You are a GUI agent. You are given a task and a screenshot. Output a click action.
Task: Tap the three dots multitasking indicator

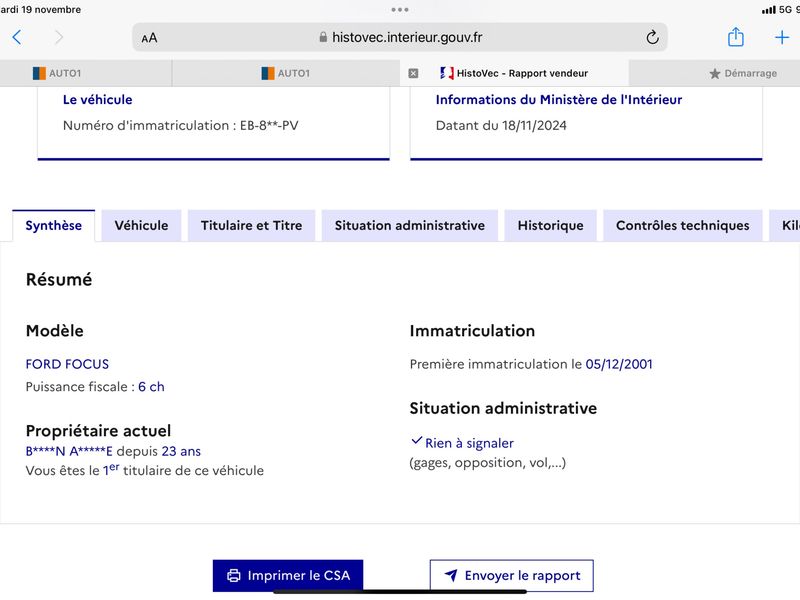pyautogui.click(x=399, y=10)
